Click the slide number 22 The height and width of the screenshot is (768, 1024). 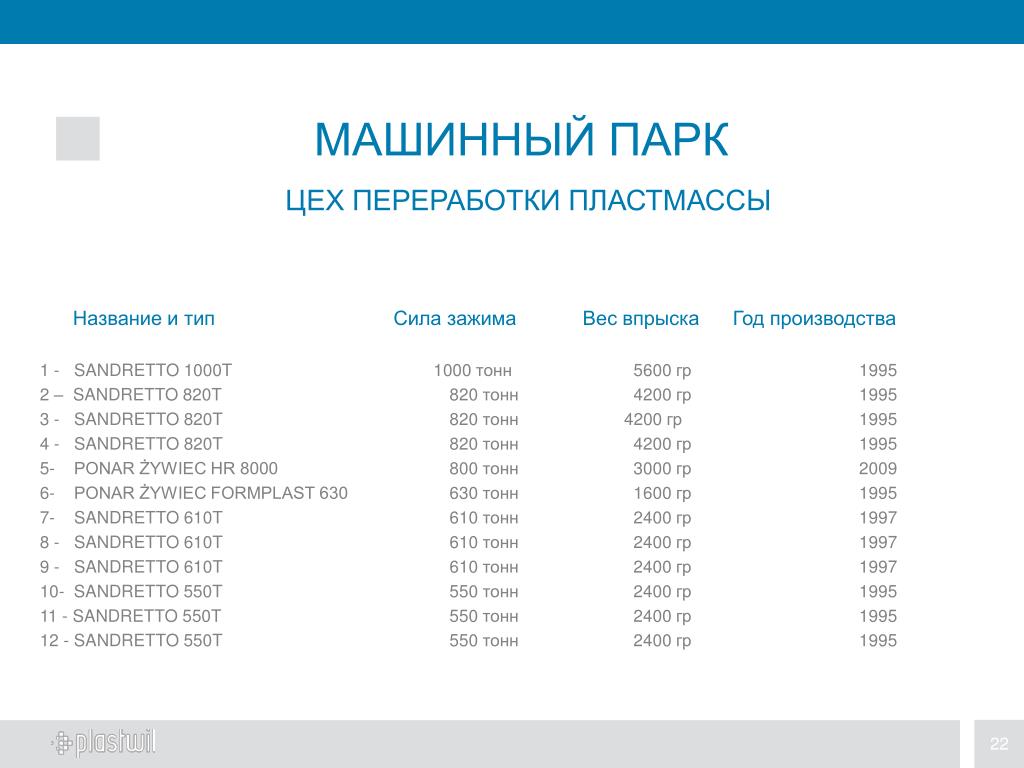click(999, 744)
